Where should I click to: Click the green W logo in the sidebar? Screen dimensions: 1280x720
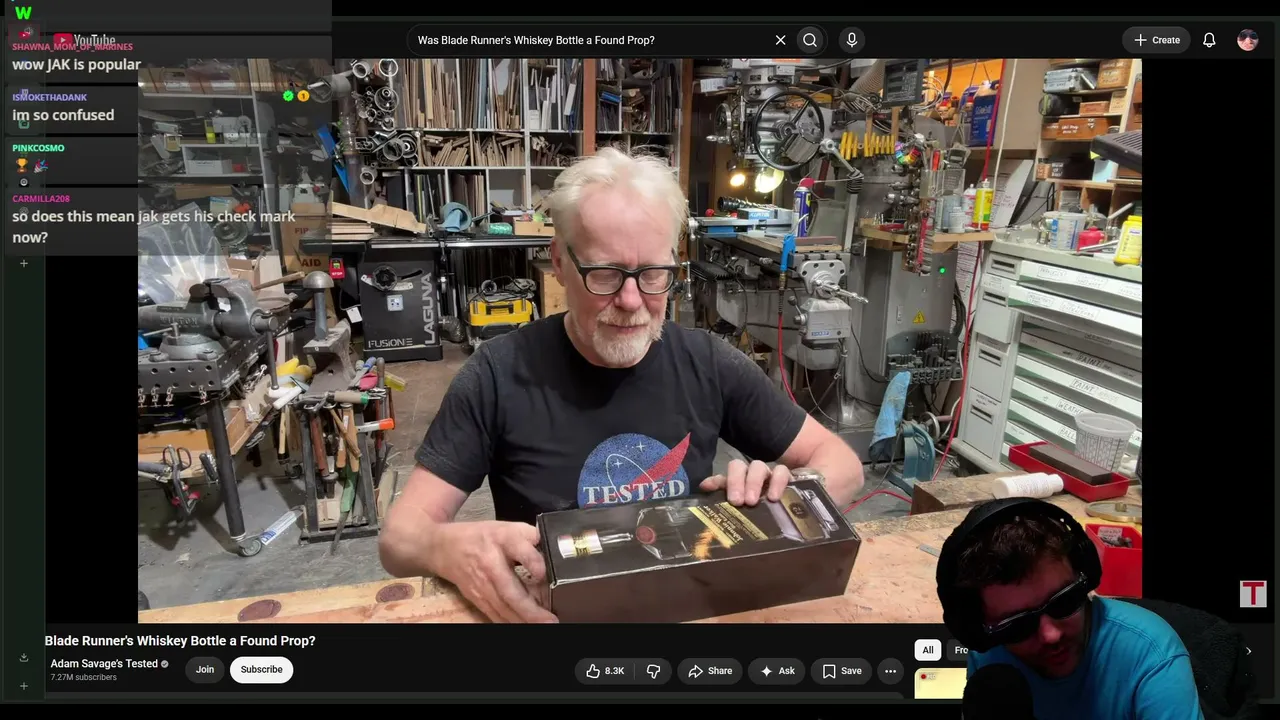click(23, 13)
